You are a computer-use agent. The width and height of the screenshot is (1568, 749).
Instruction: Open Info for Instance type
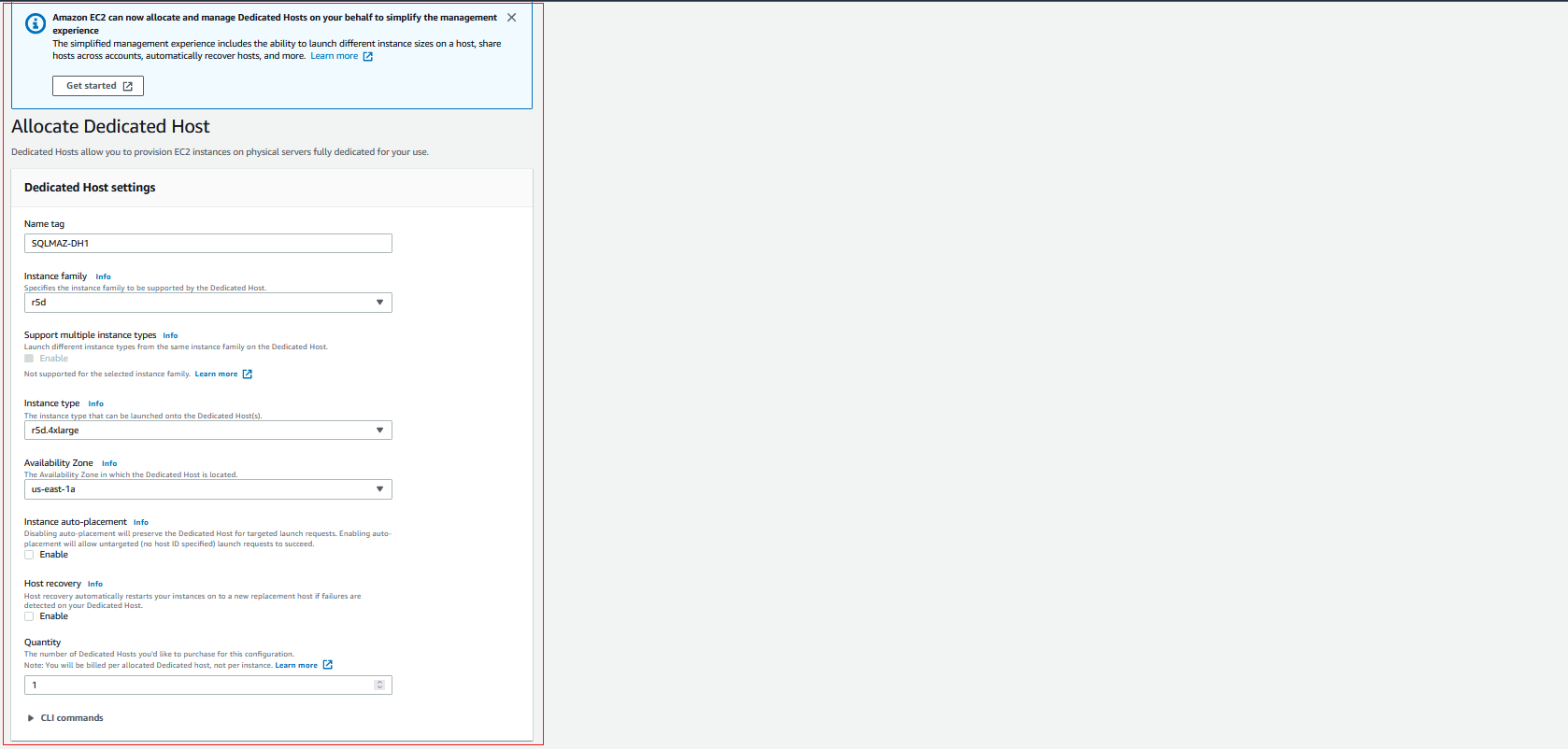95,403
